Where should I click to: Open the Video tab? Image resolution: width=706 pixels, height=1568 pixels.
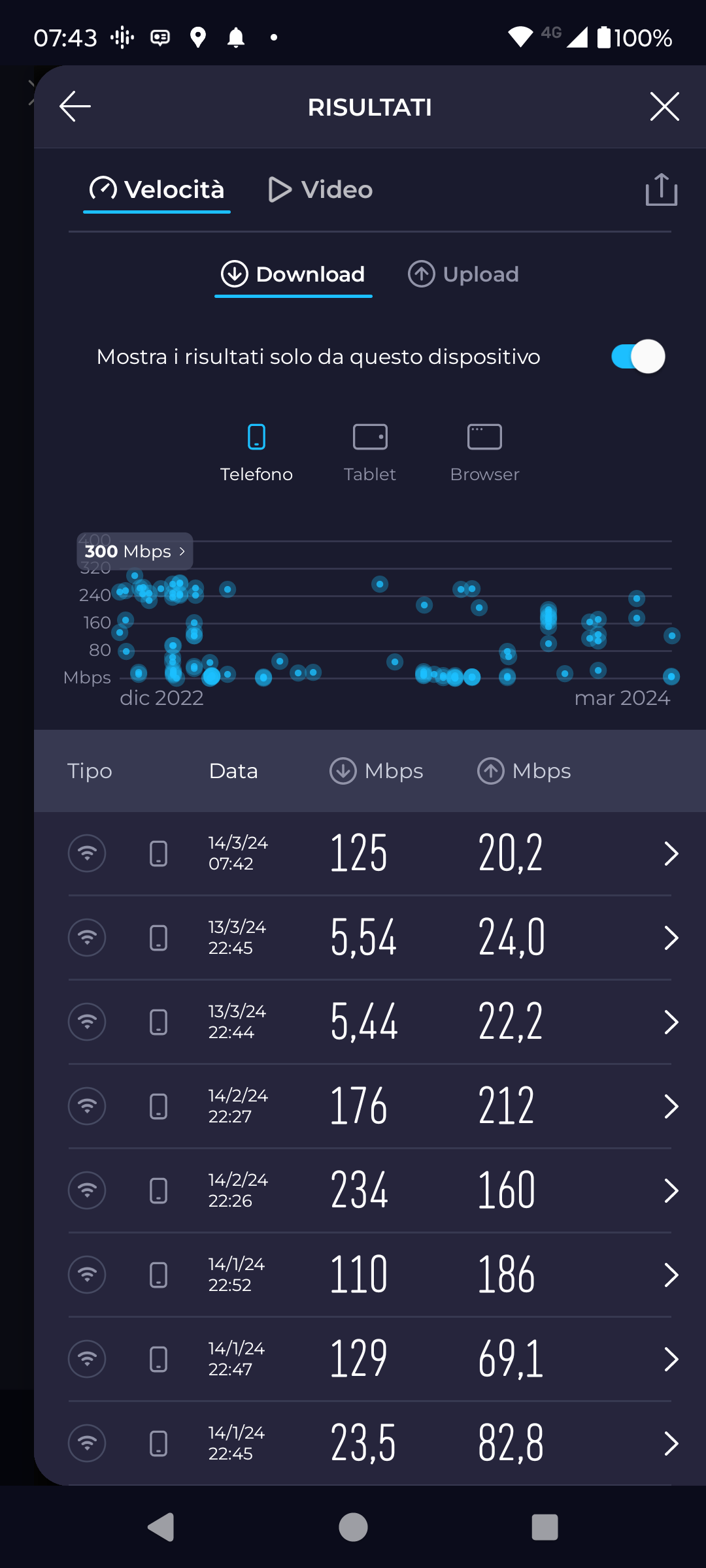(320, 190)
